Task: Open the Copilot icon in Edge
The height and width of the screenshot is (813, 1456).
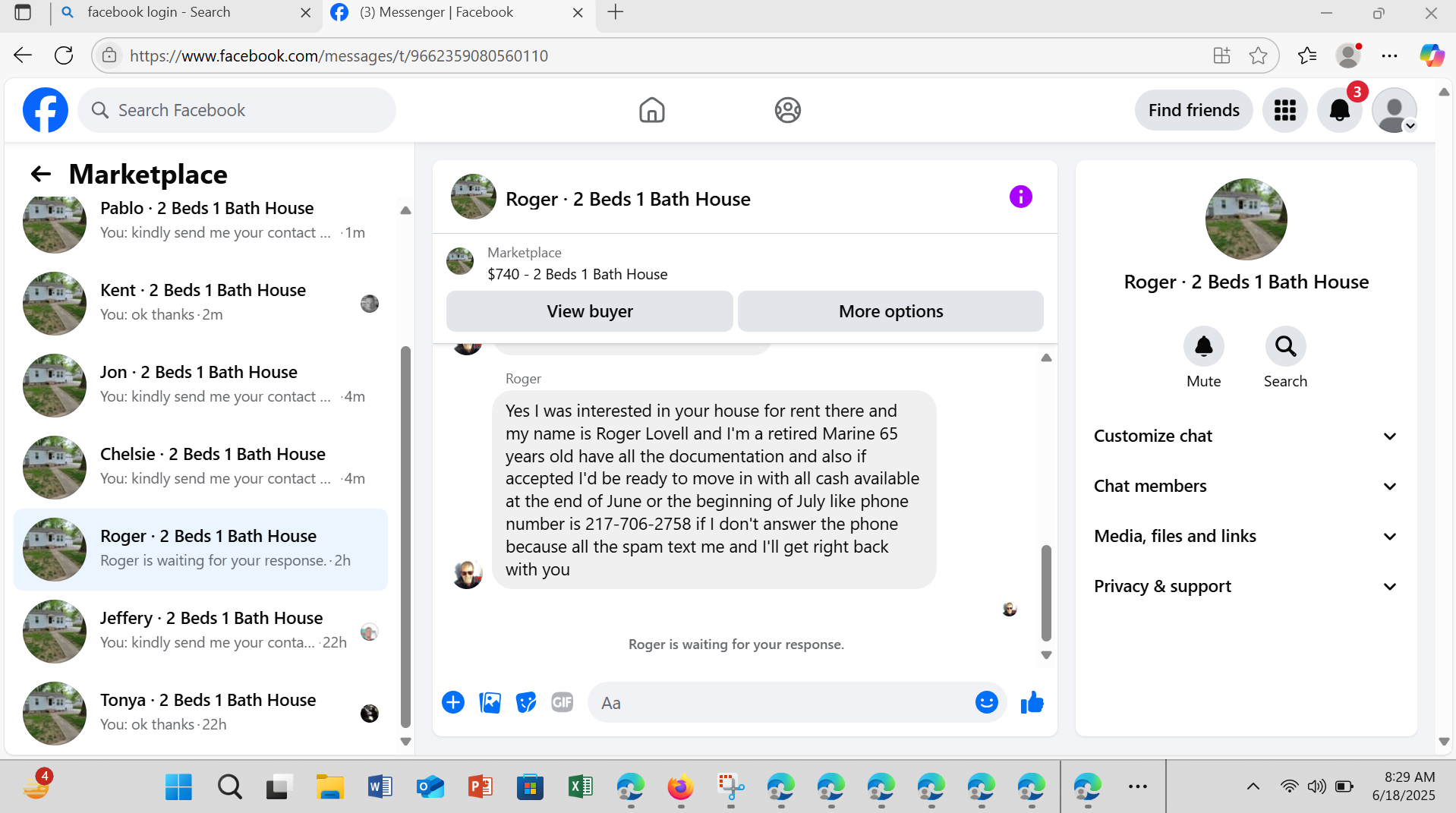Action: [x=1432, y=55]
